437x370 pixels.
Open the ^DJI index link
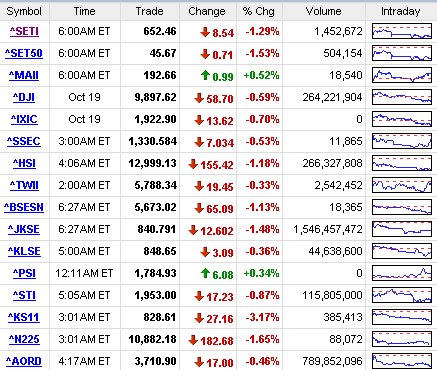tap(24, 97)
